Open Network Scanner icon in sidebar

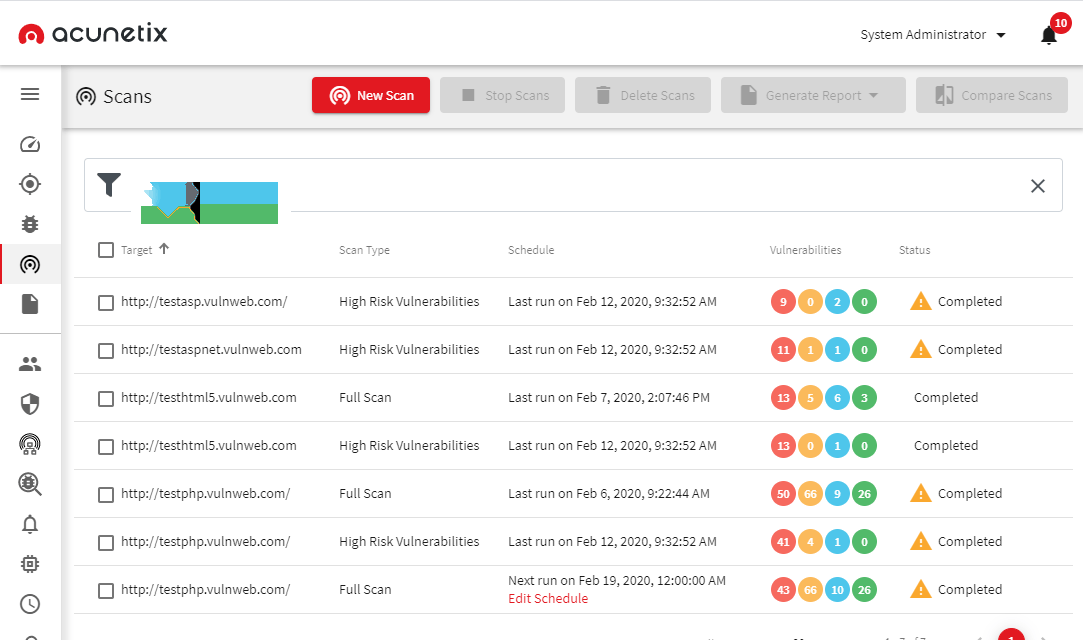pos(30,444)
